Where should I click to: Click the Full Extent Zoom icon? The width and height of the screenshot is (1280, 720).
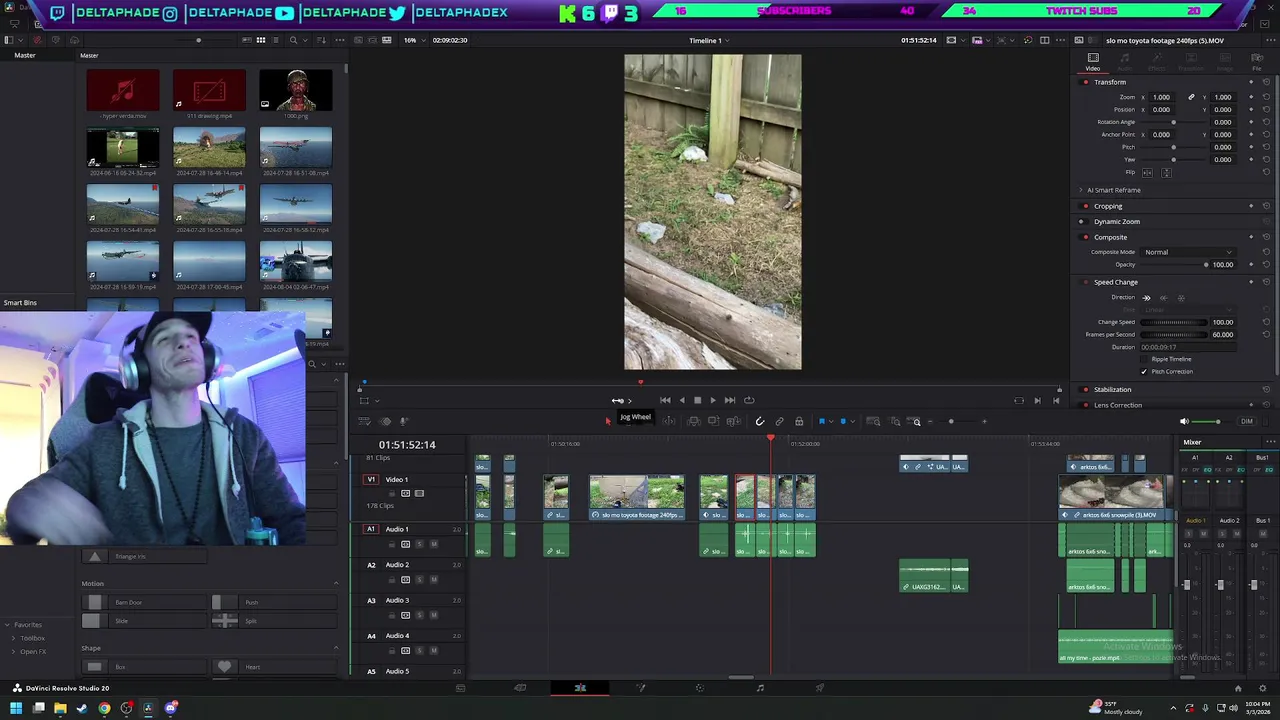873,421
